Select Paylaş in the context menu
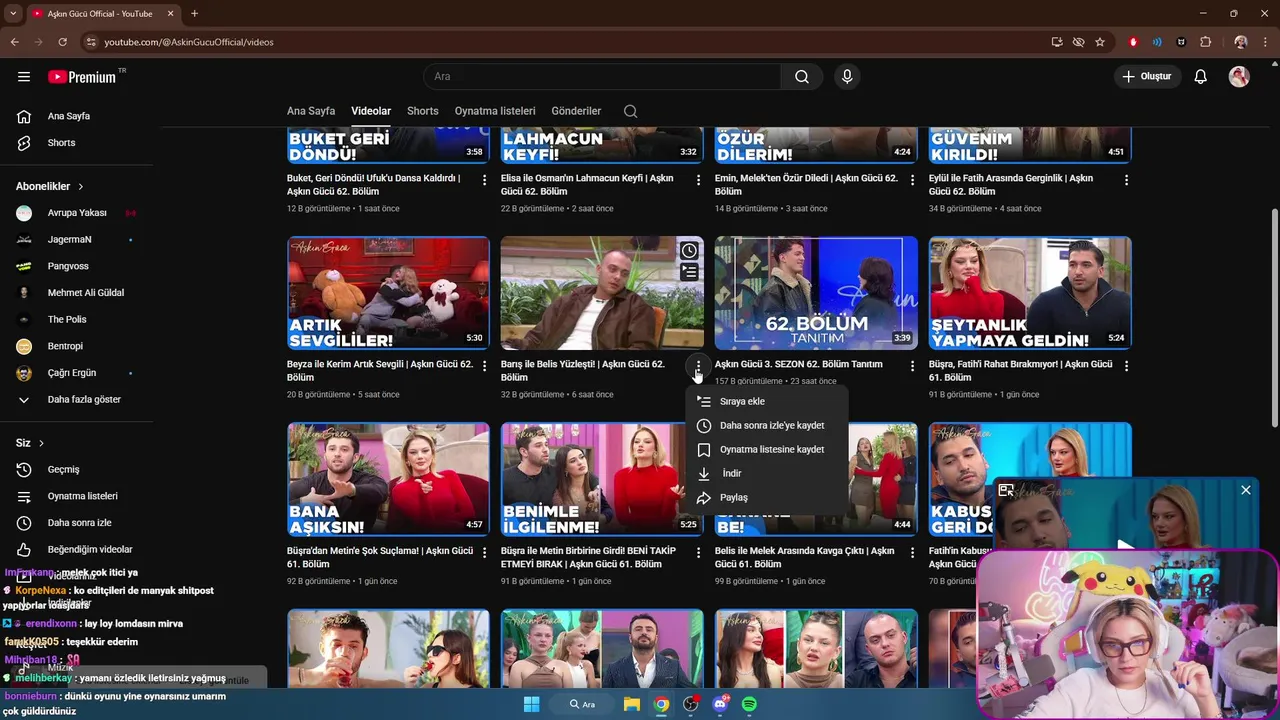 pos(766,497)
